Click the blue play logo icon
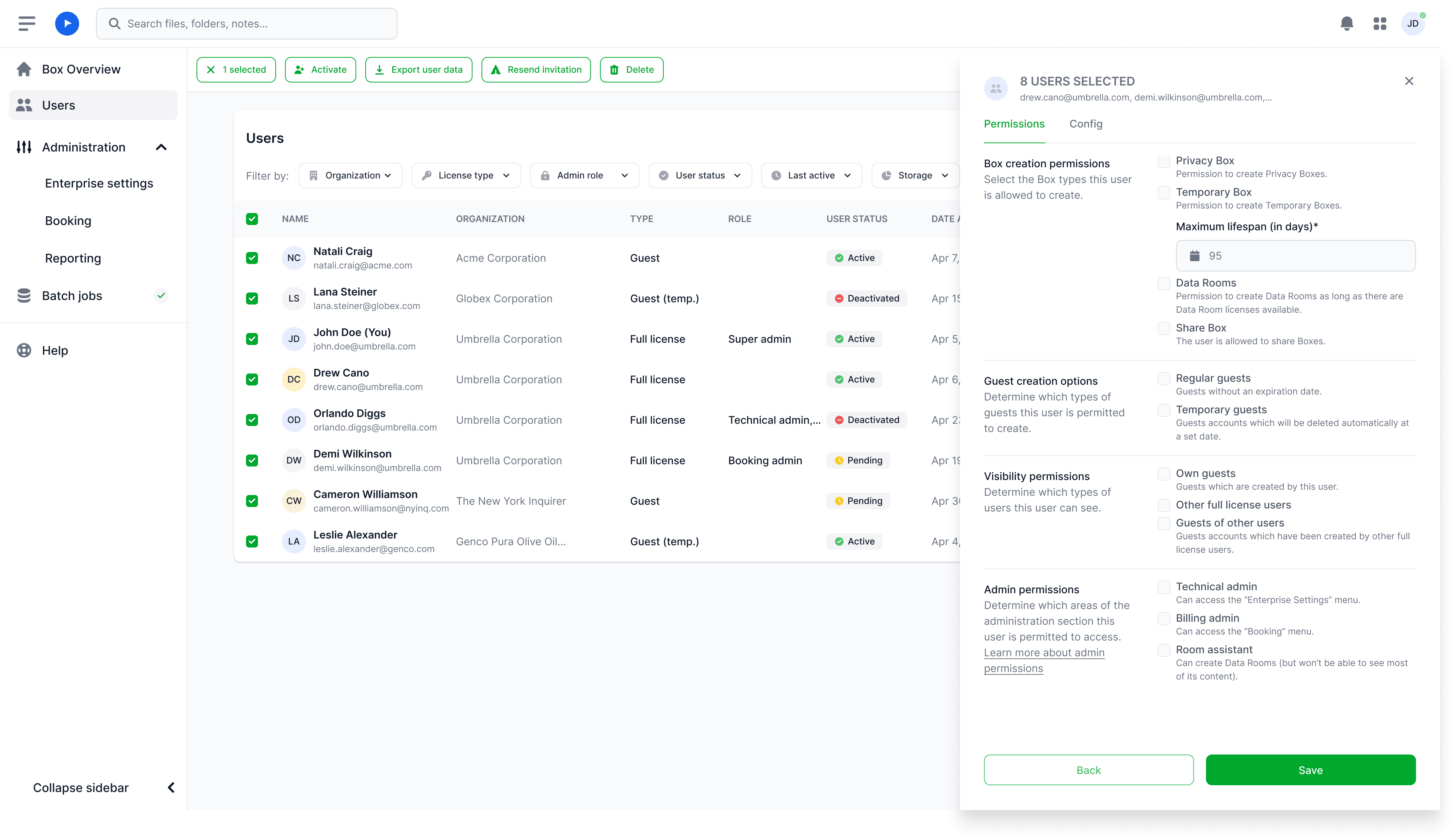The height and width of the screenshot is (840, 1455). [x=67, y=24]
